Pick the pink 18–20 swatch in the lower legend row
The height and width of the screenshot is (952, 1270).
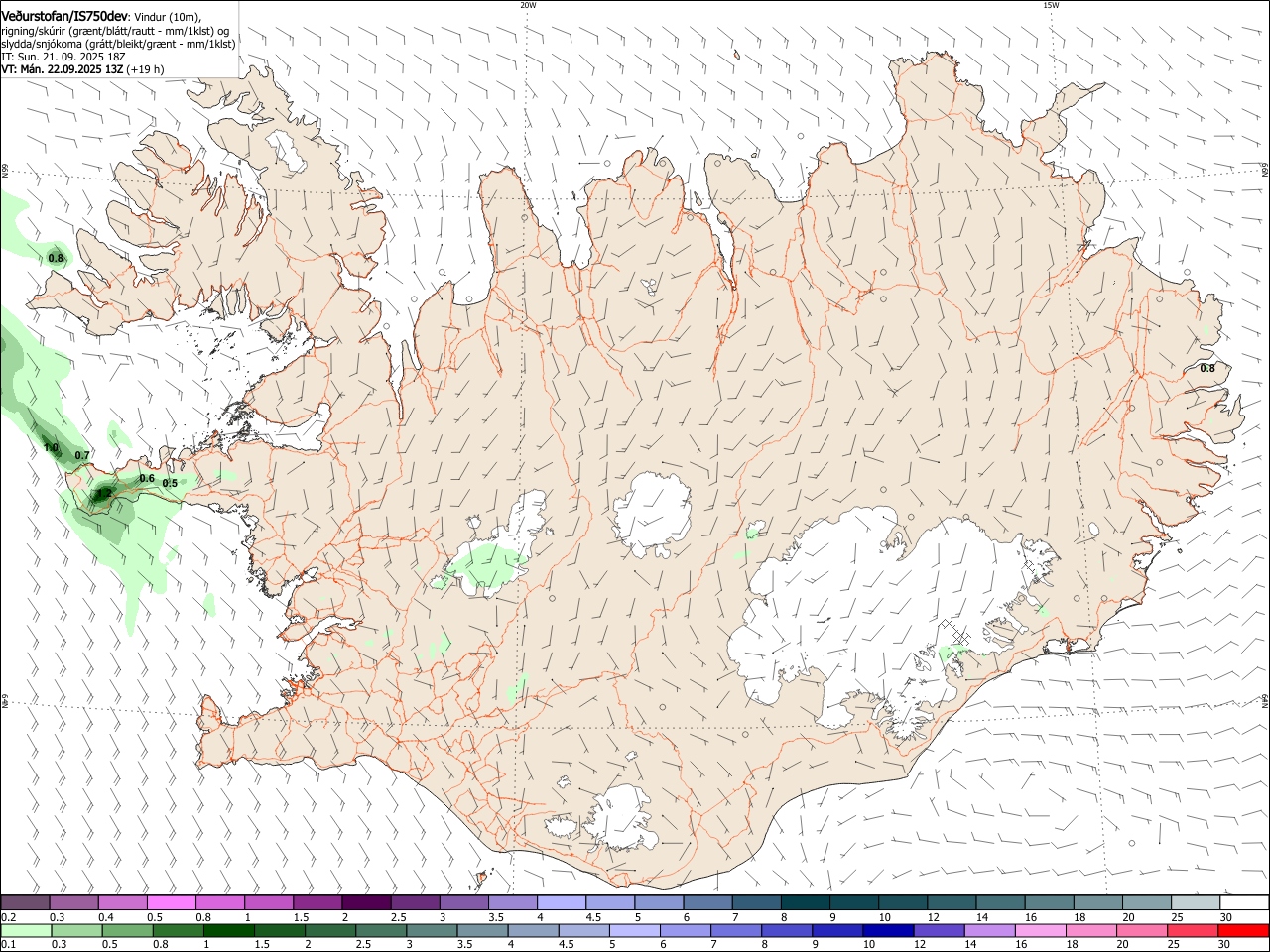tap(1091, 930)
